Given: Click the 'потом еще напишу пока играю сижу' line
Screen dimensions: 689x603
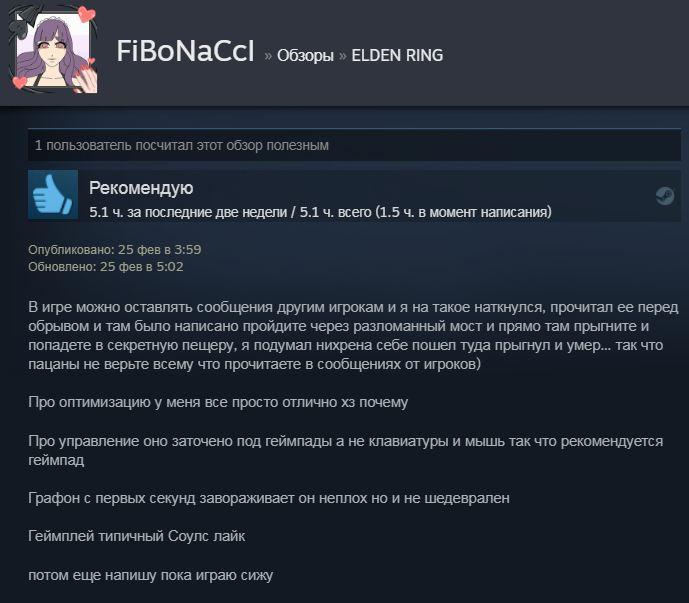Looking at the screenshot, I should [151, 575].
